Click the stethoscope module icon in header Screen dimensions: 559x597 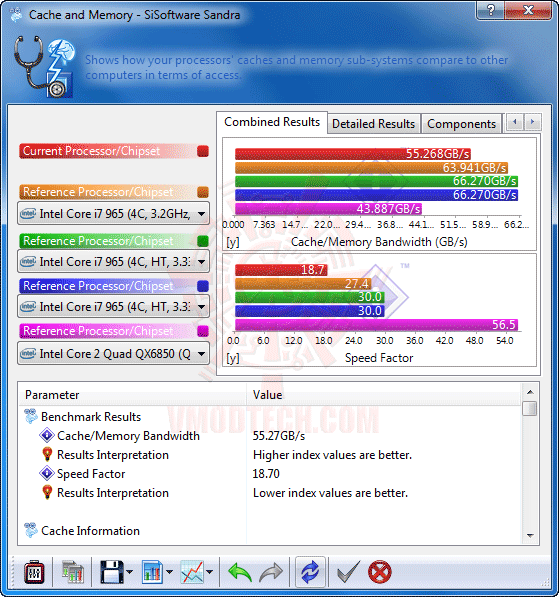click(45, 67)
